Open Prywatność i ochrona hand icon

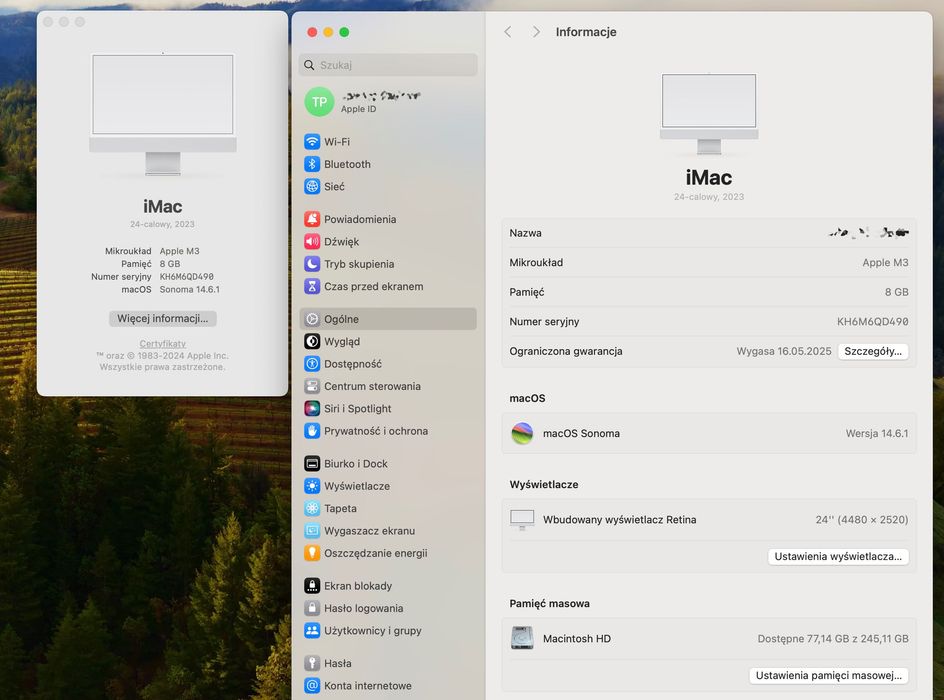312,431
